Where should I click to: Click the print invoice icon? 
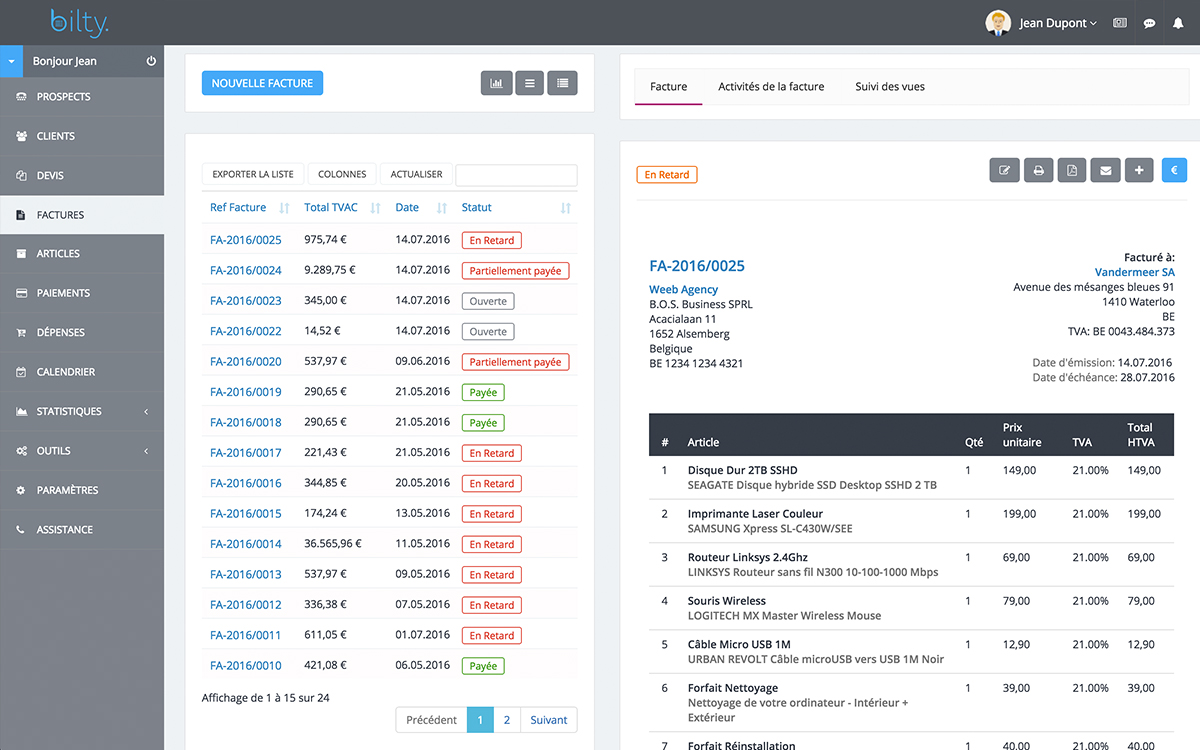1038,170
